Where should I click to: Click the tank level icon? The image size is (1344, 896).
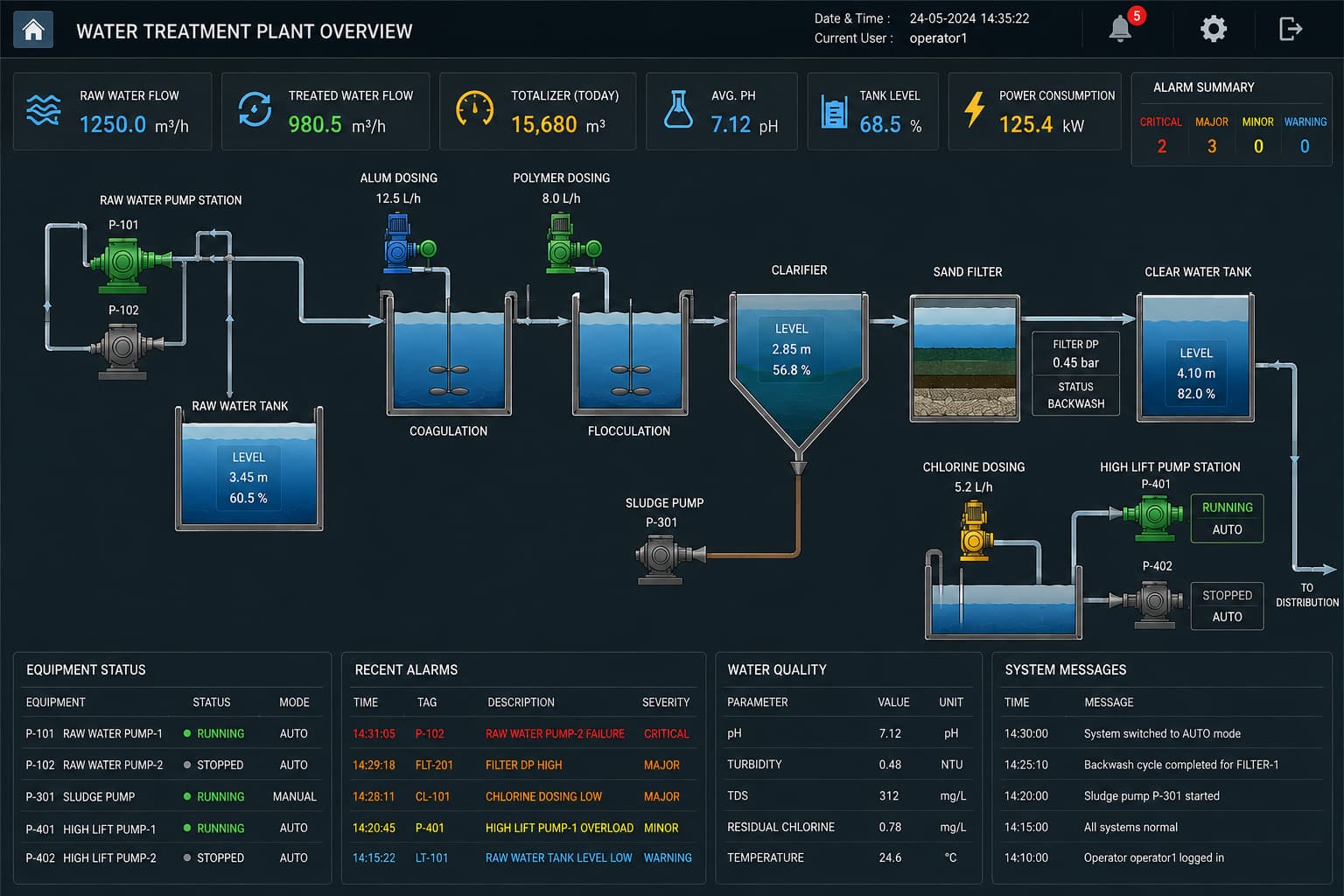point(835,112)
